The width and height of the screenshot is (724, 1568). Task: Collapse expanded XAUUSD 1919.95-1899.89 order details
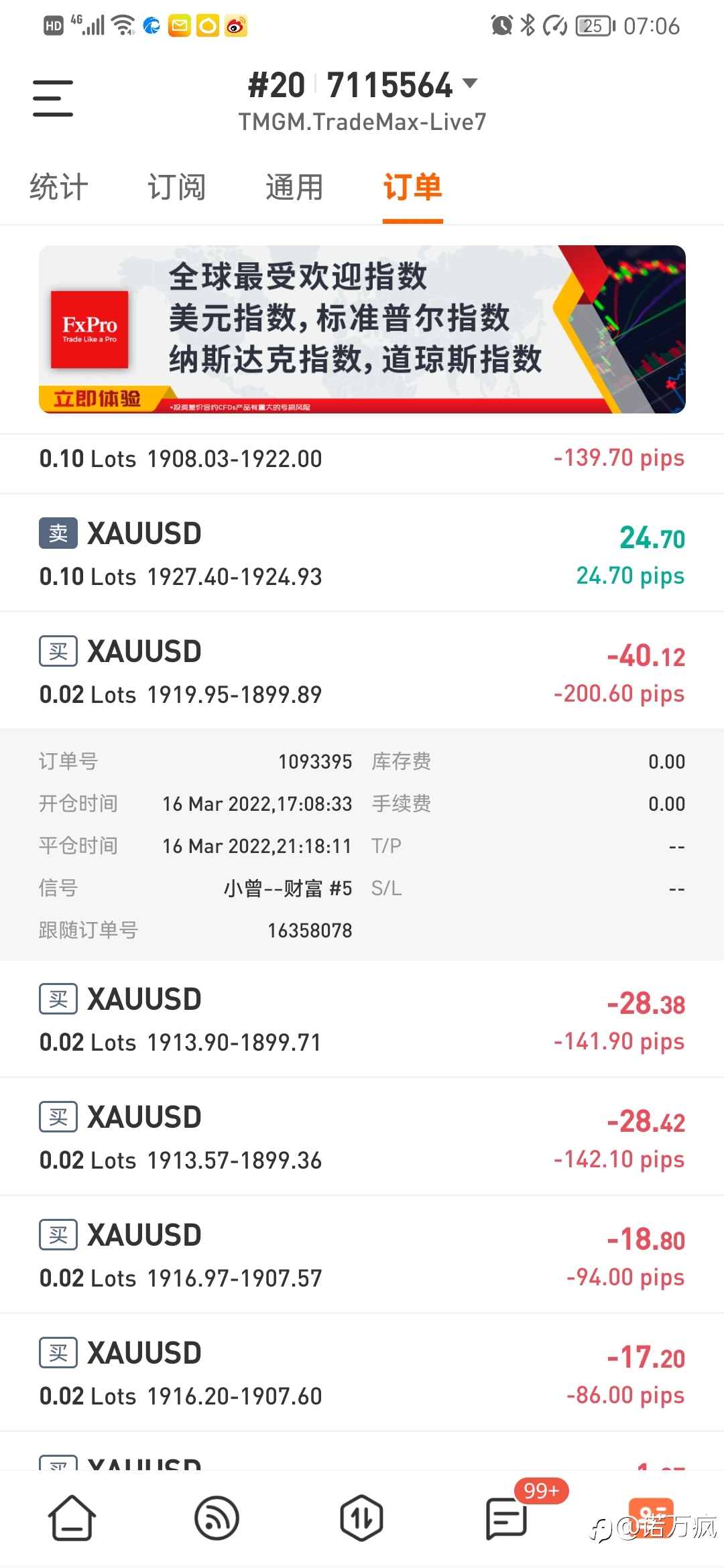click(362, 671)
